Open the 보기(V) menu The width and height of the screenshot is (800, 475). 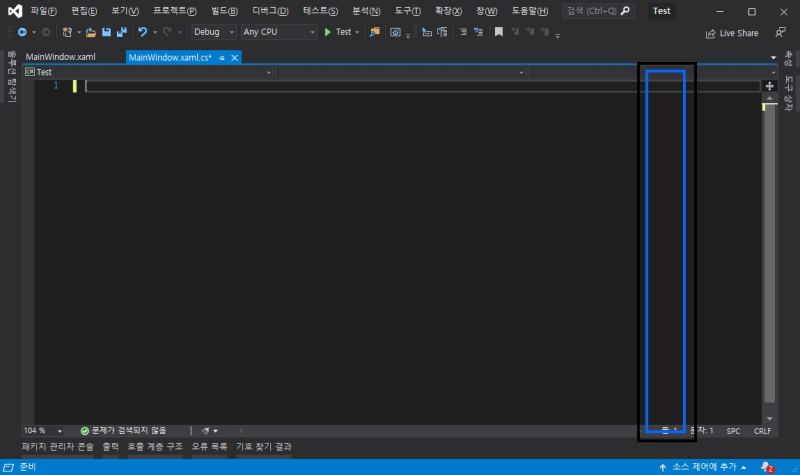[x=125, y=11]
